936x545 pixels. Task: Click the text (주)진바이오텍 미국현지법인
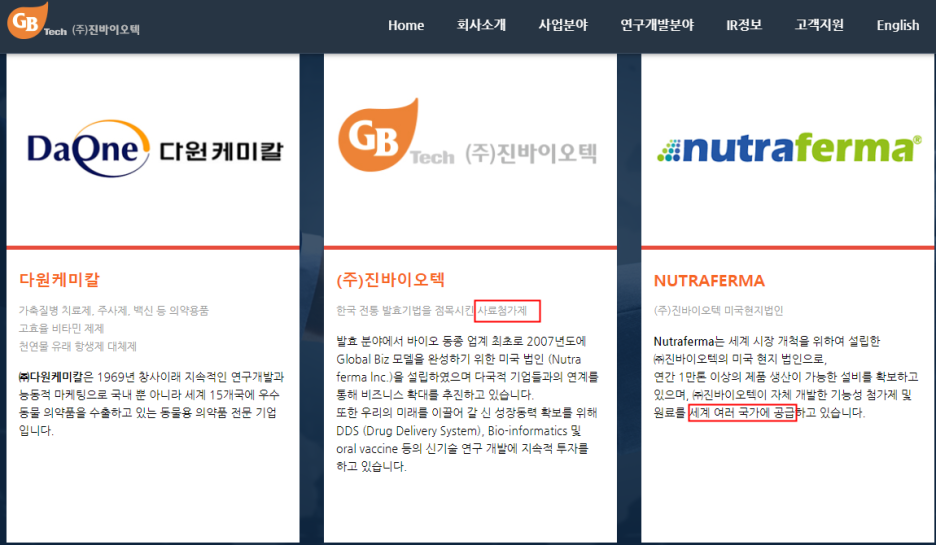point(718,310)
